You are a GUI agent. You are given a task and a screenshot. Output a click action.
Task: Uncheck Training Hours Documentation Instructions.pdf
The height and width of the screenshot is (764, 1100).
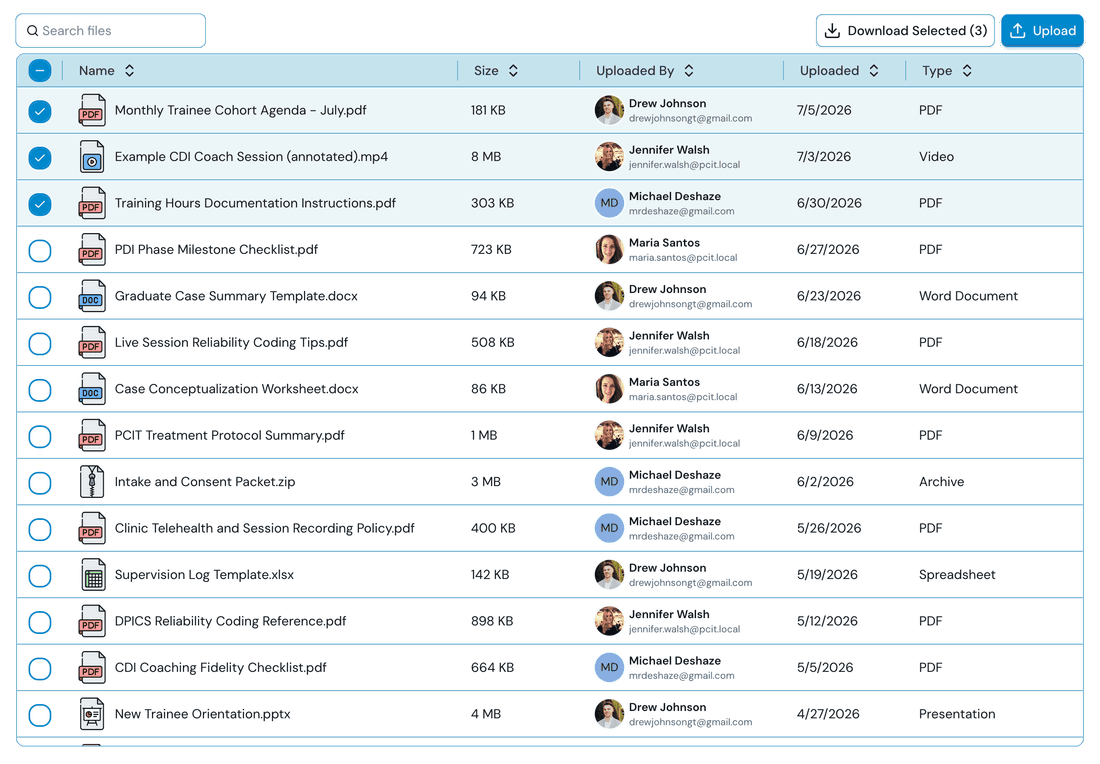tap(40, 204)
